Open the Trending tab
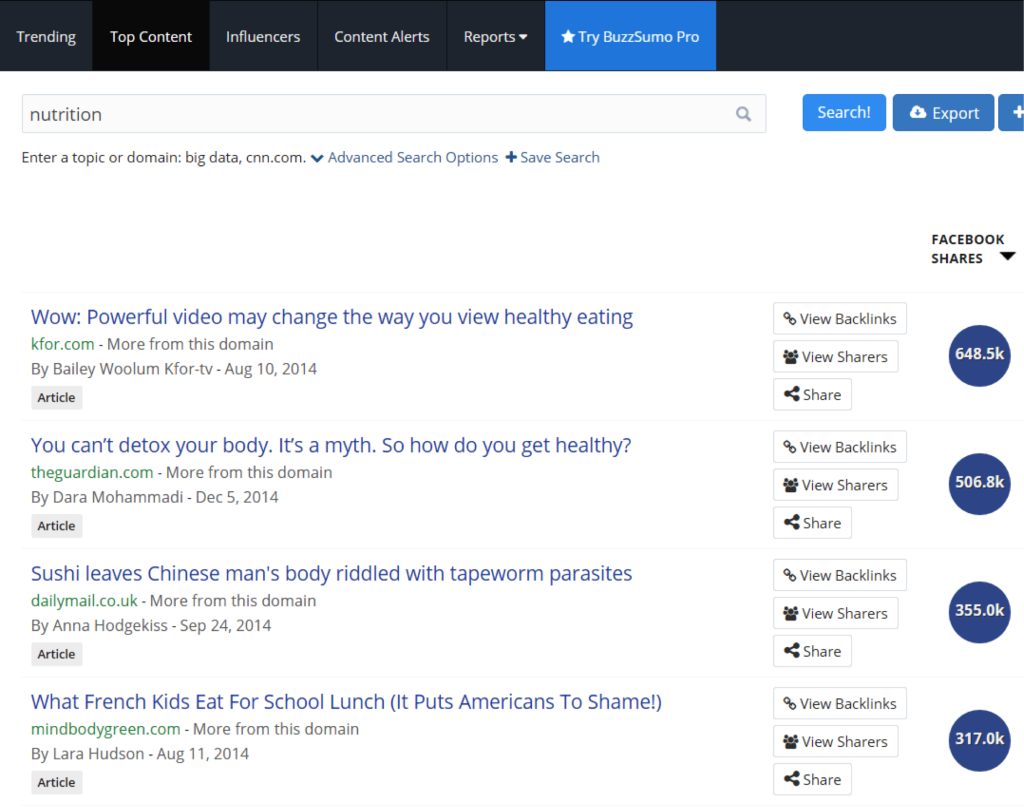1024x809 pixels. pyautogui.click(x=46, y=37)
